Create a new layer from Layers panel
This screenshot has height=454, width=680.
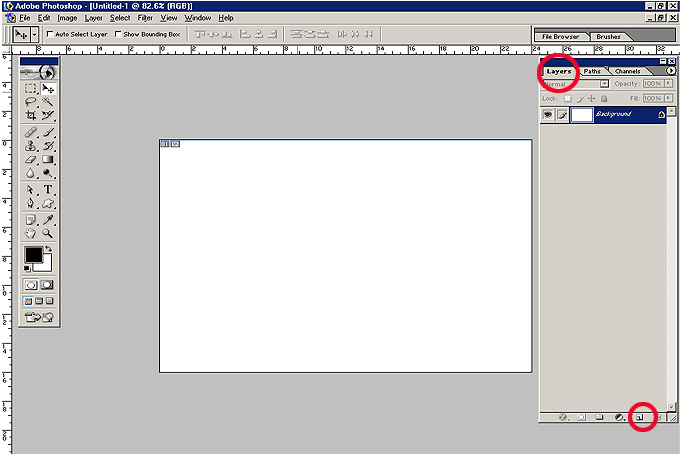pos(639,417)
